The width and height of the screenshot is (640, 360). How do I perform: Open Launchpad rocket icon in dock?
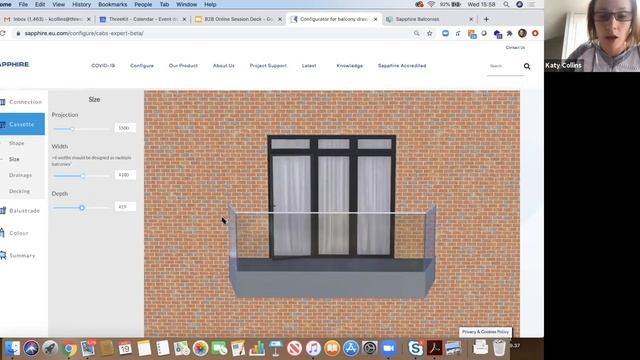click(x=50, y=348)
